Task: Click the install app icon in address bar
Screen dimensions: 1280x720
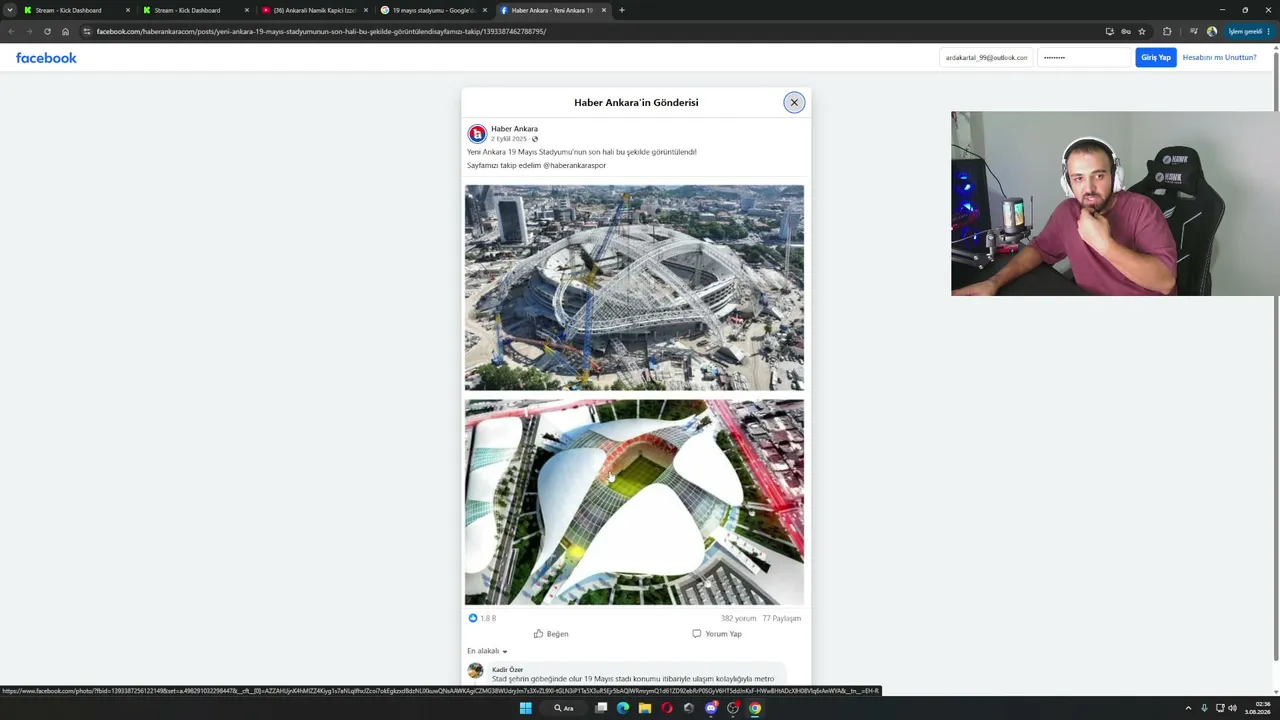Action: point(1110,31)
